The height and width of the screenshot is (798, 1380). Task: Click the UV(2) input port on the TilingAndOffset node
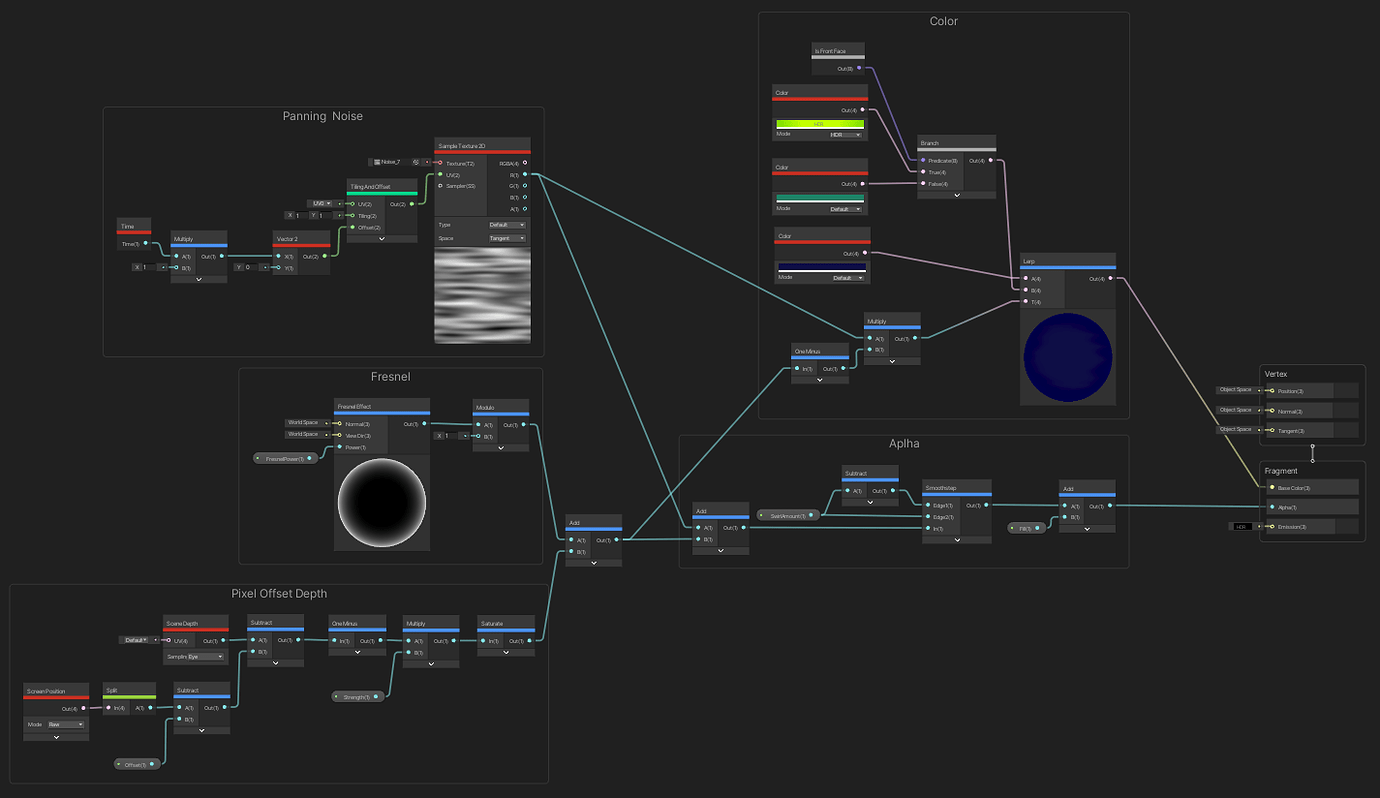352,204
